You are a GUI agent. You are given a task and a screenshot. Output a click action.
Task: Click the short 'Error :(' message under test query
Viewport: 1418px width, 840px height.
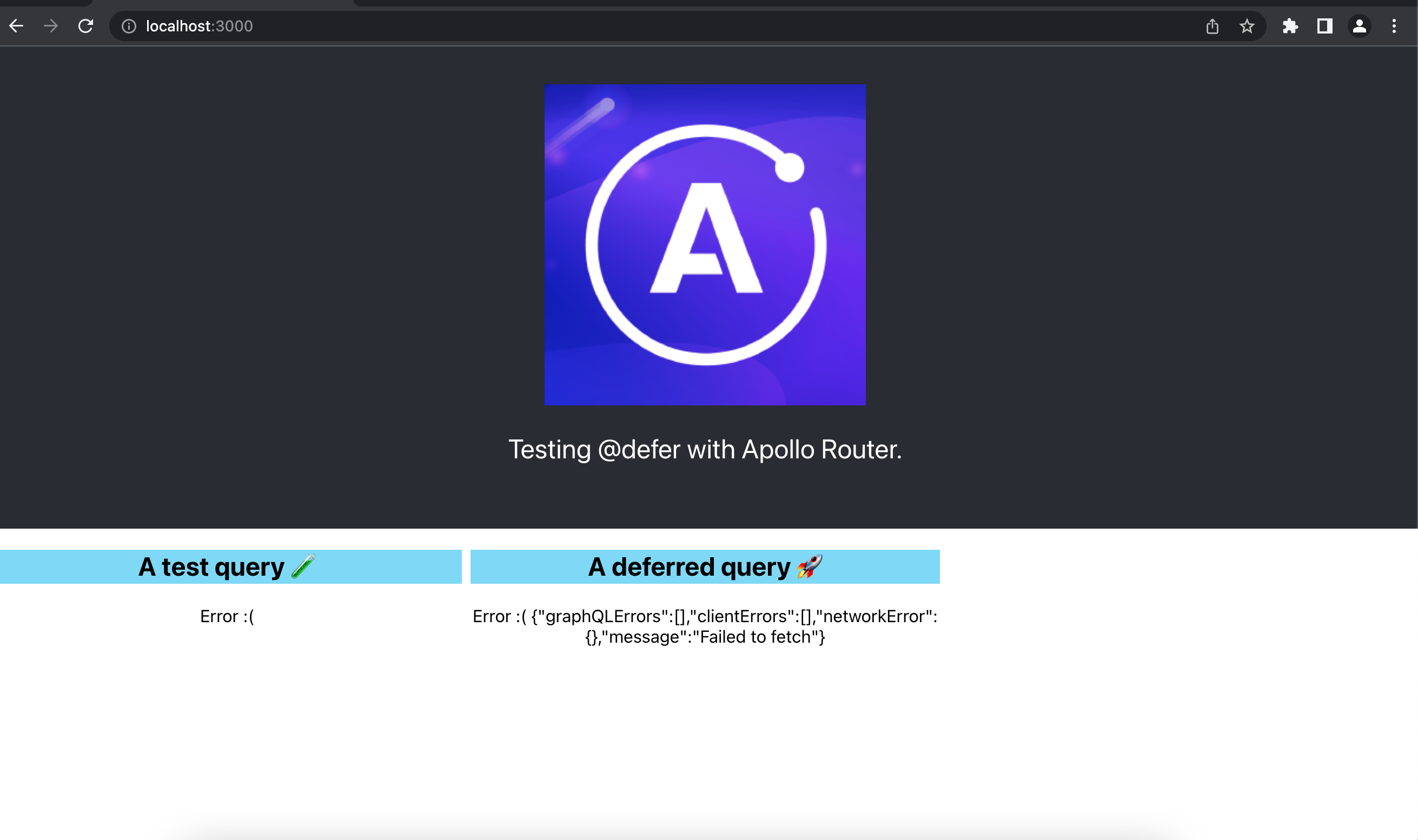click(227, 616)
